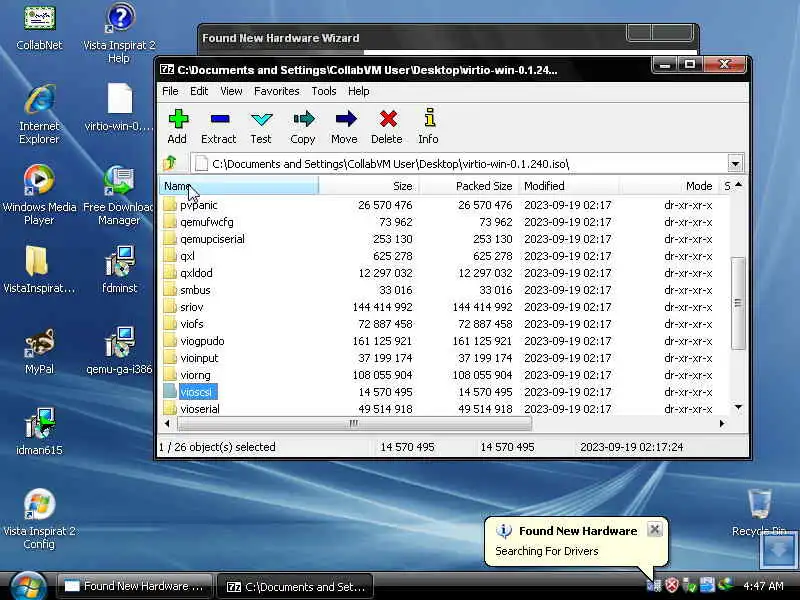Open the Favorites menu
800x600 pixels.
point(277,91)
